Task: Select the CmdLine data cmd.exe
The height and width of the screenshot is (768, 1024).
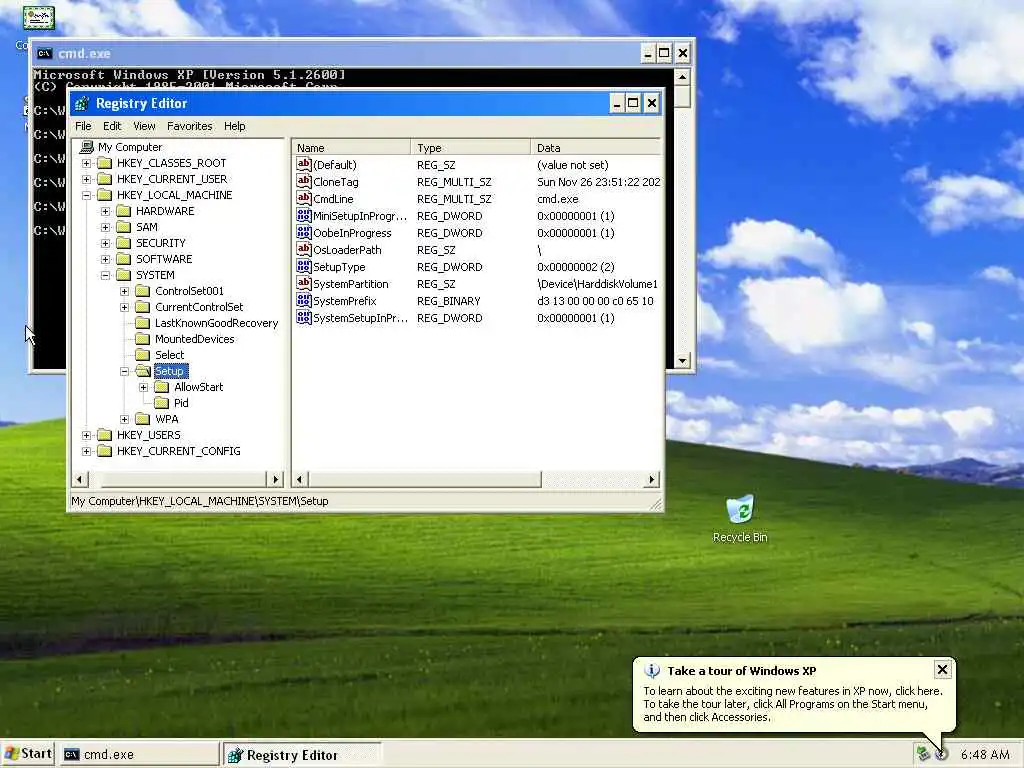Action: [558, 199]
